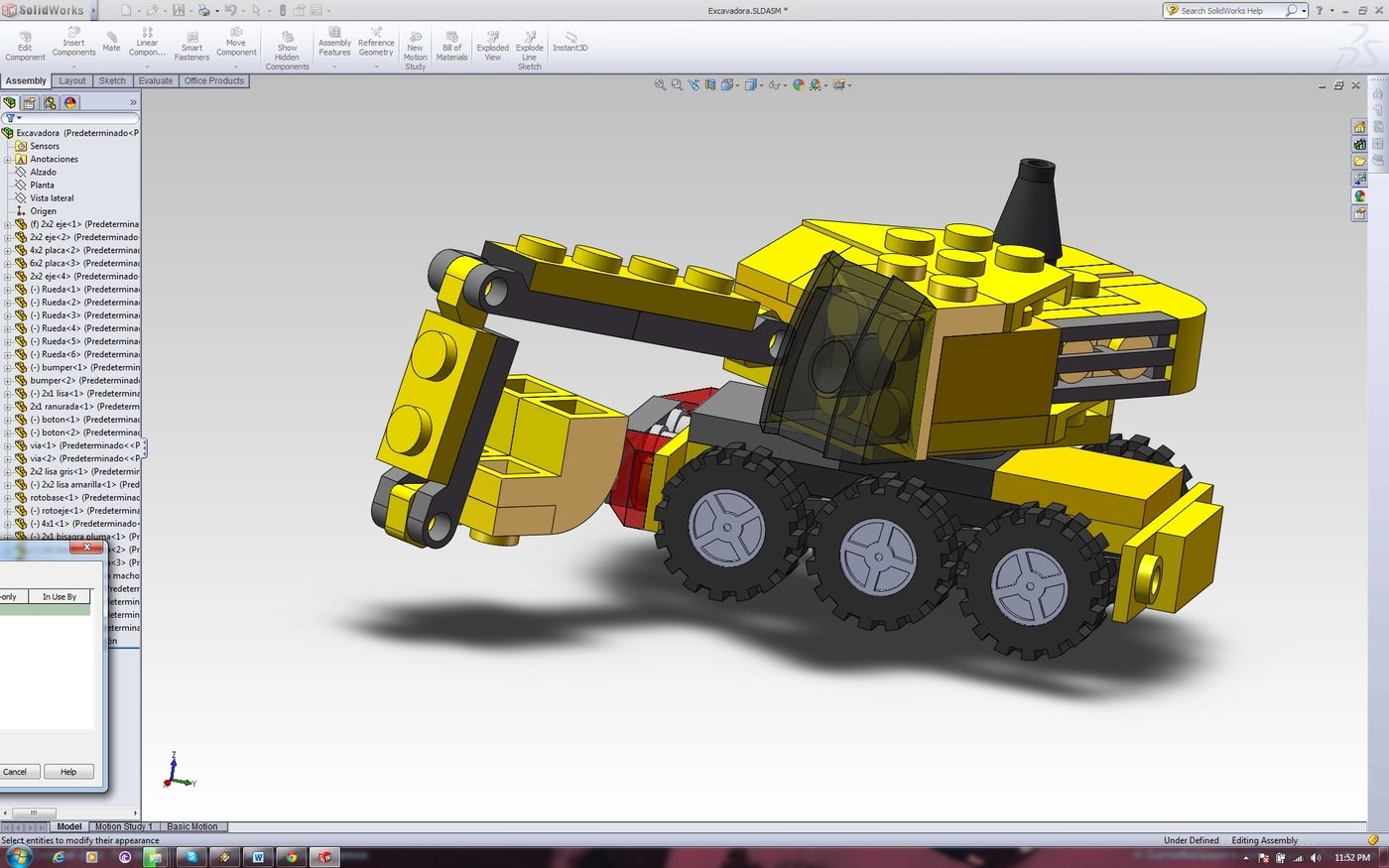Viewport: 1389px width, 868px height.
Task: Open the Display Style dropdown arrow
Action: click(x=760, y=85)
